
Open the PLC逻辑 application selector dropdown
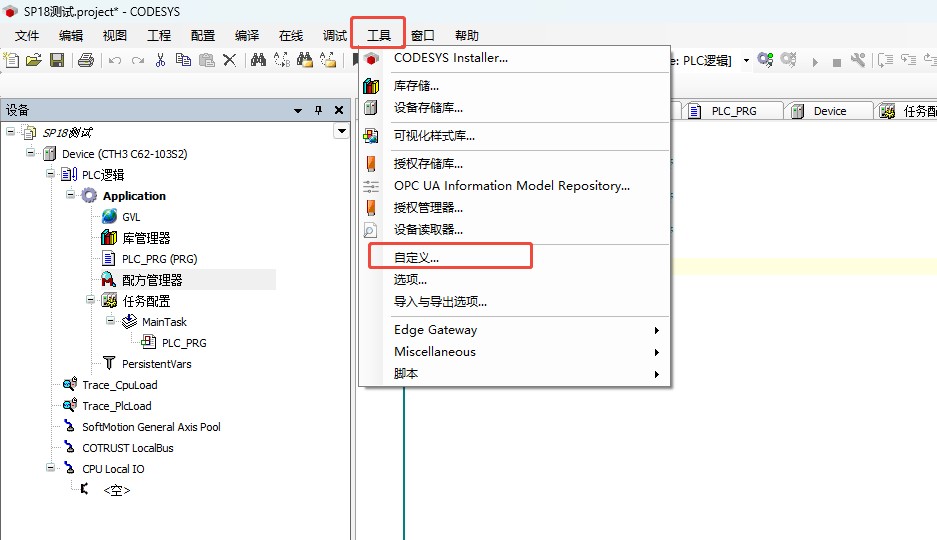tap(746, 60)
